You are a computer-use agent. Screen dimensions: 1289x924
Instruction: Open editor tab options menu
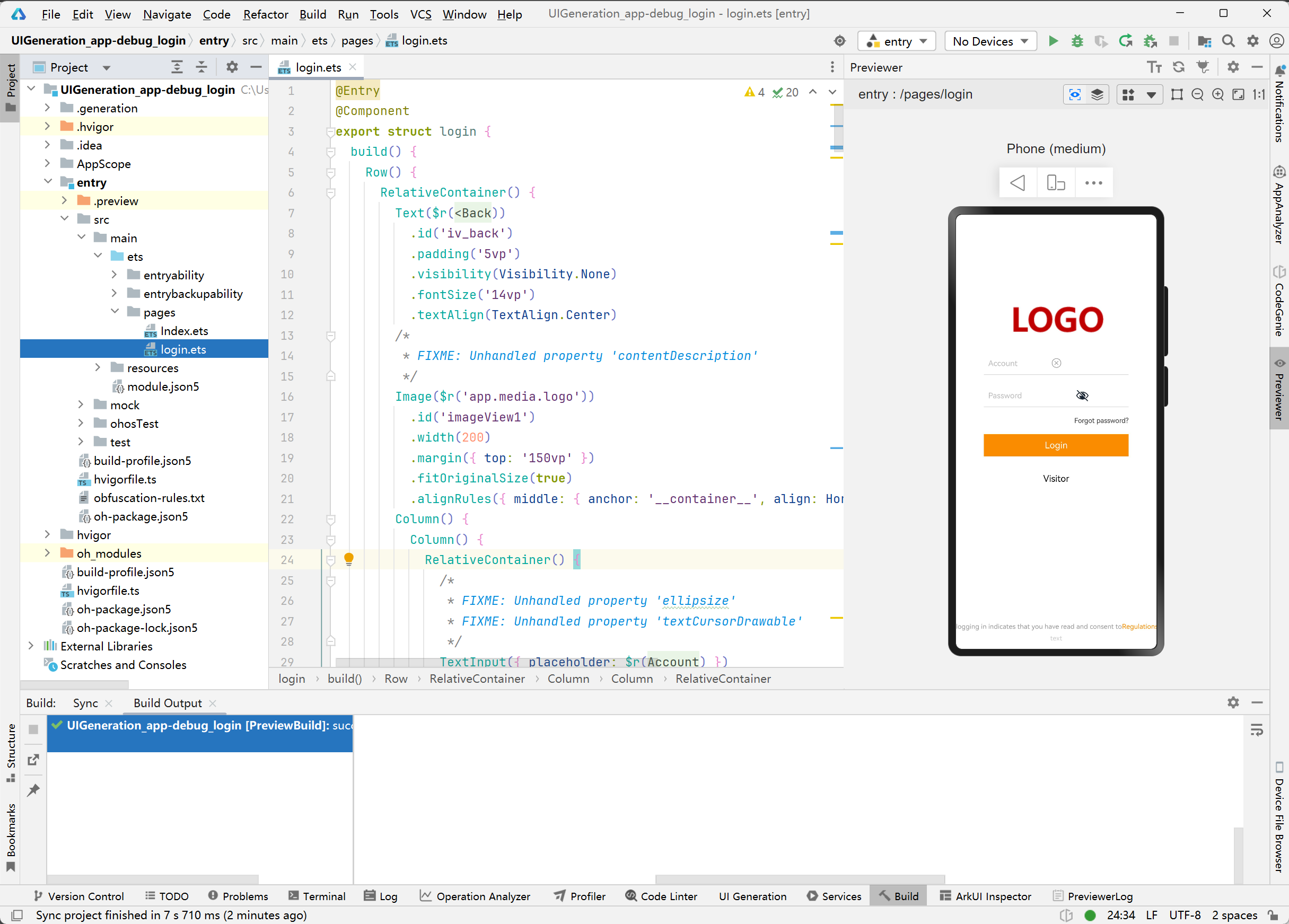pos(832,67)
